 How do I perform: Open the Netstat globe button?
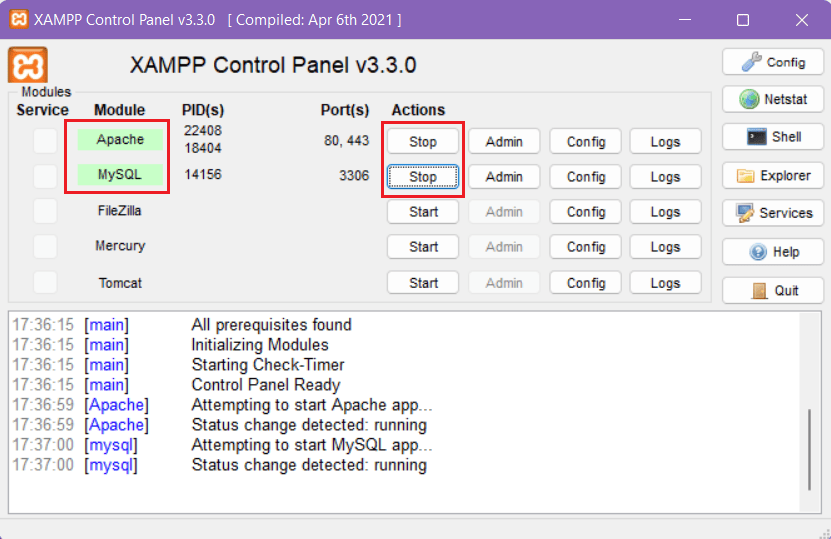(x=773, y=100)
